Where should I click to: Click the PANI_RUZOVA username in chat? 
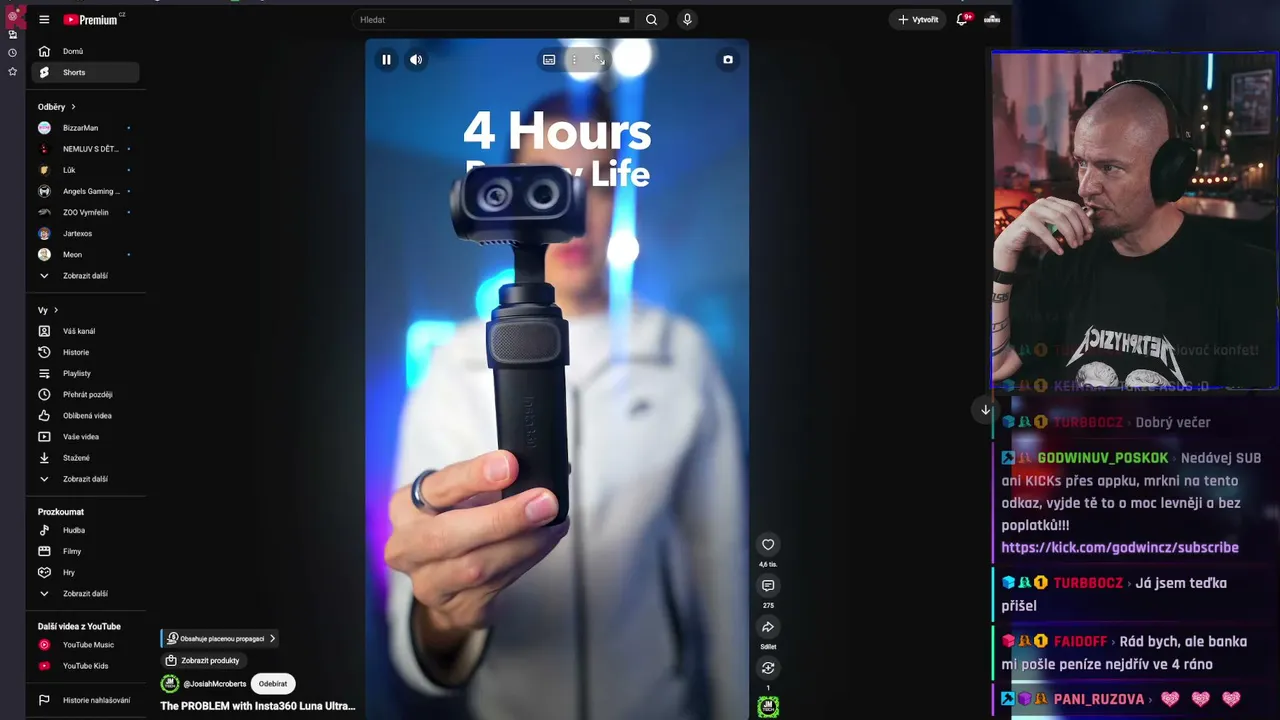(x=1097, y=699)
